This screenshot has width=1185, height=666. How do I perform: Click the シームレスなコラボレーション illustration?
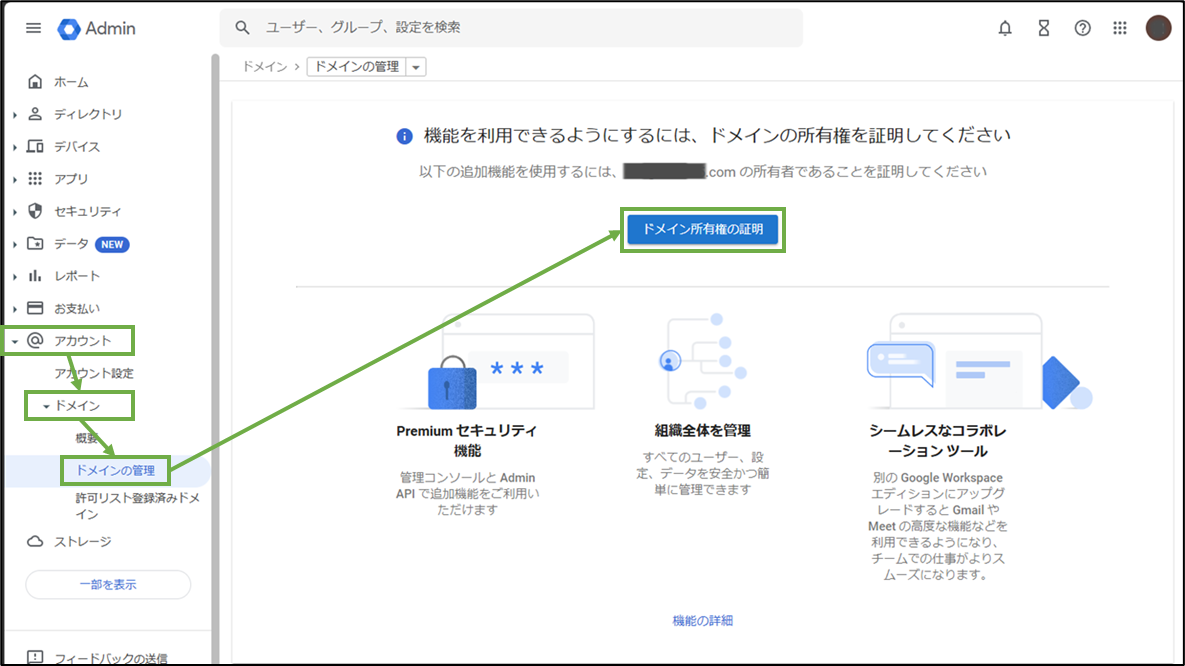point(979,361)
